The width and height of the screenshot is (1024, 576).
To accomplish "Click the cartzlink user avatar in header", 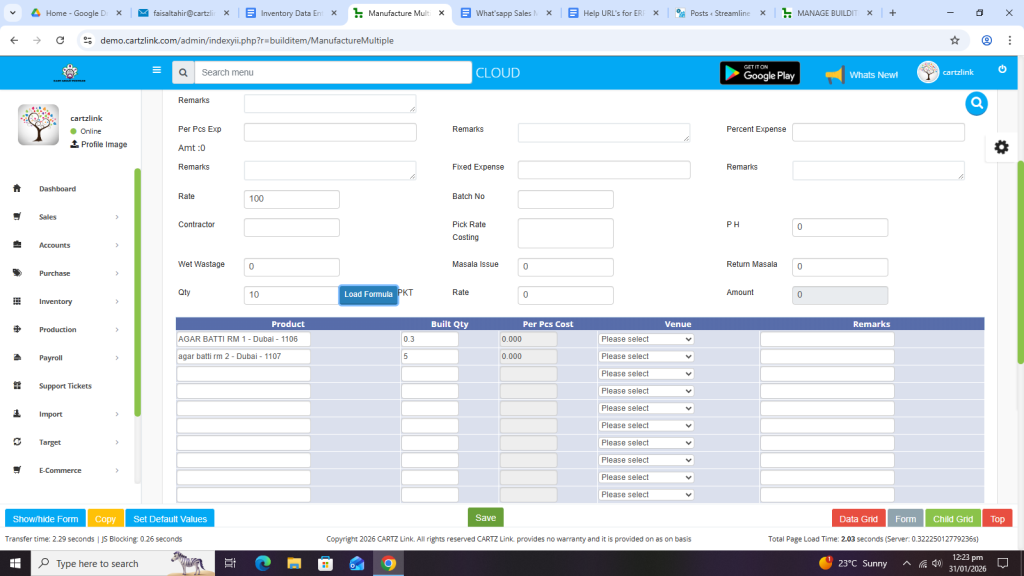I will point(928,73).
